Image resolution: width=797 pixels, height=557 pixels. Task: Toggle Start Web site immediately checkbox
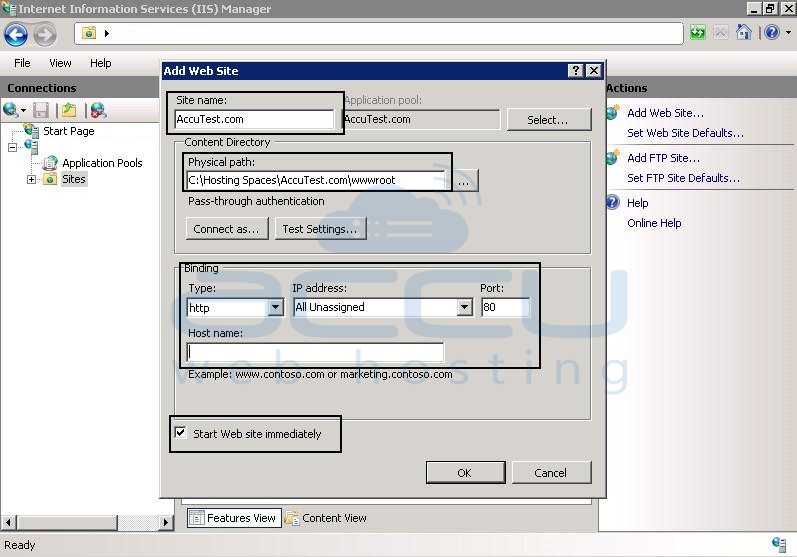[x=180, y=432]
